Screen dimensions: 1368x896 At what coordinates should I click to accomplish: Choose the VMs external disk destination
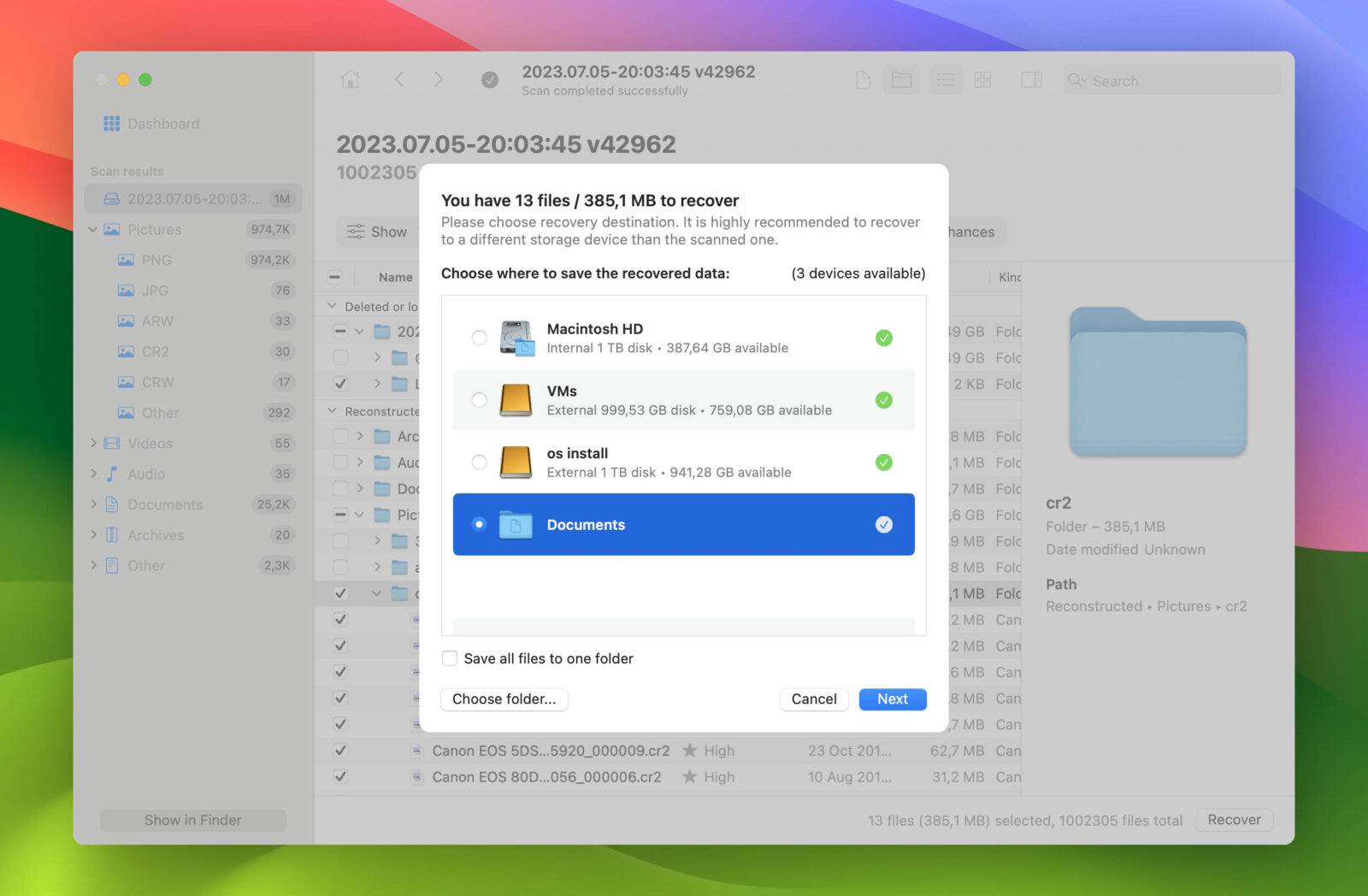click(480, 399)
